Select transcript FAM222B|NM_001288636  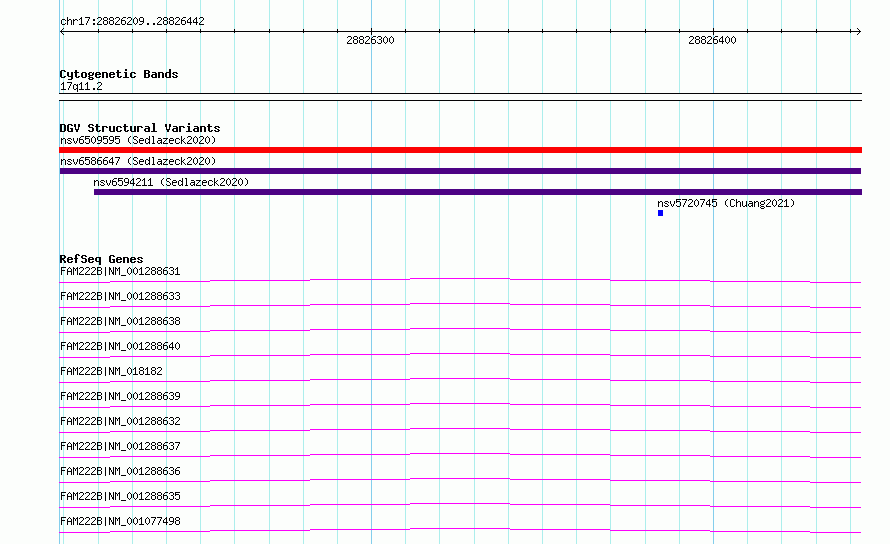(x=120, y=471)
